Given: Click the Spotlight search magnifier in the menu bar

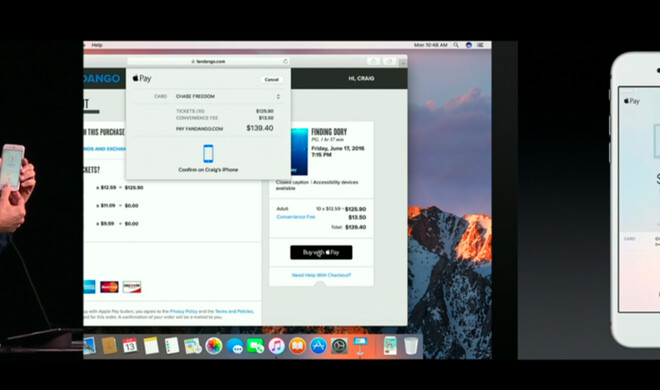Looking at the screenshot, I should tap(456, 45).
